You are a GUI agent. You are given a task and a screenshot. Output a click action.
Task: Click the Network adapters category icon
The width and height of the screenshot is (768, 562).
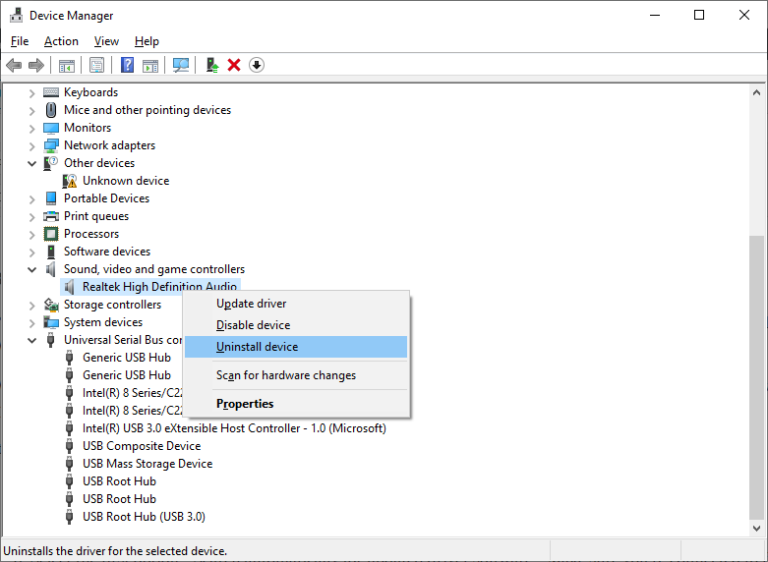[x=51, y=146]
